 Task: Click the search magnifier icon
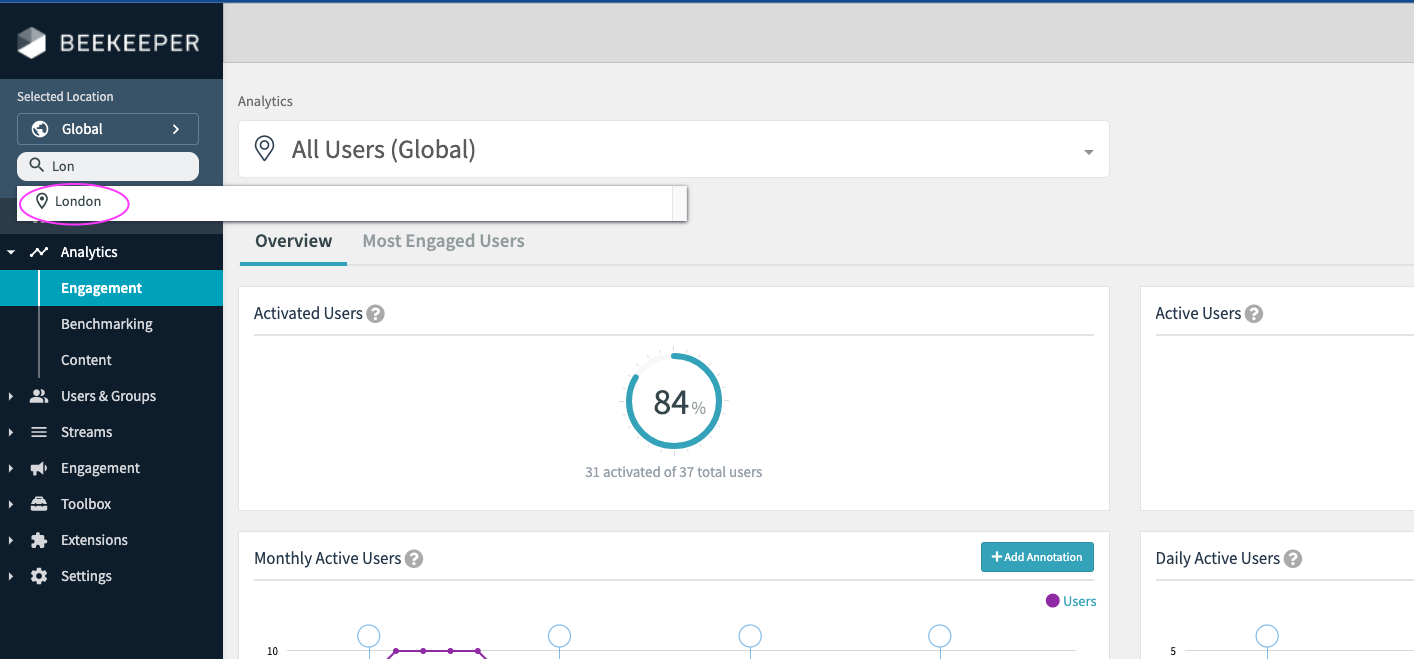(36, 165)
